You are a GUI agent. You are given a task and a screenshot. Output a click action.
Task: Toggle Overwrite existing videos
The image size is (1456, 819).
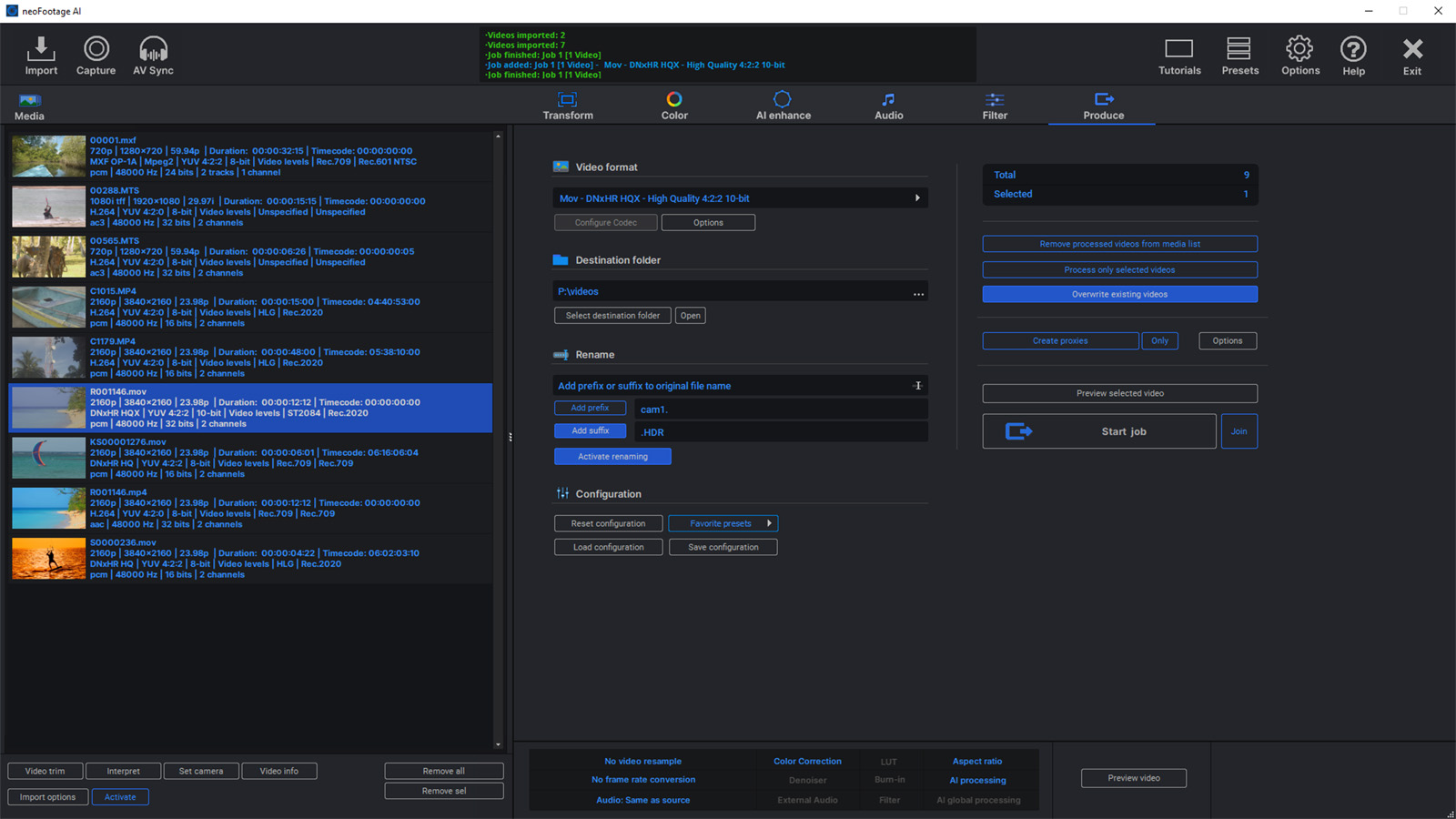click(x=1119, y=294)
